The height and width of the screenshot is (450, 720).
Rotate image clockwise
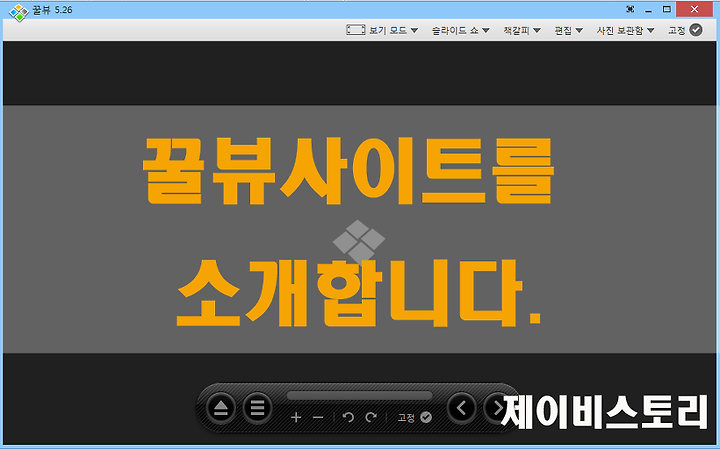[x=371, y=417]
